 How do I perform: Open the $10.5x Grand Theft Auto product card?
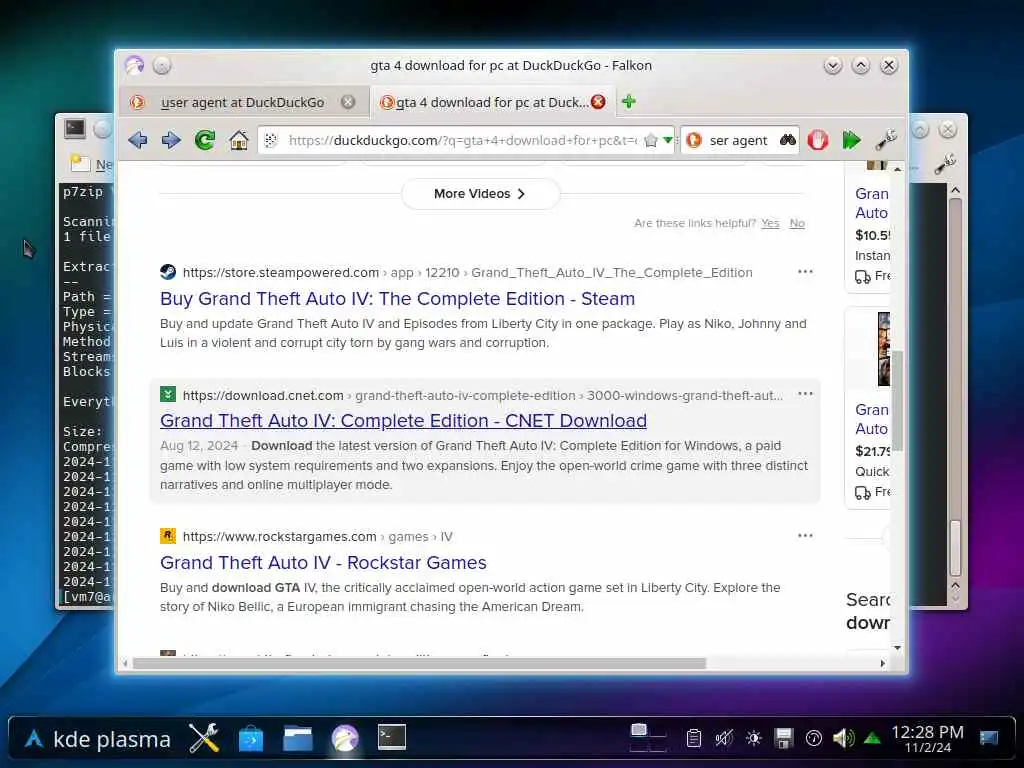pyautogui.click(x=867, y=227)
